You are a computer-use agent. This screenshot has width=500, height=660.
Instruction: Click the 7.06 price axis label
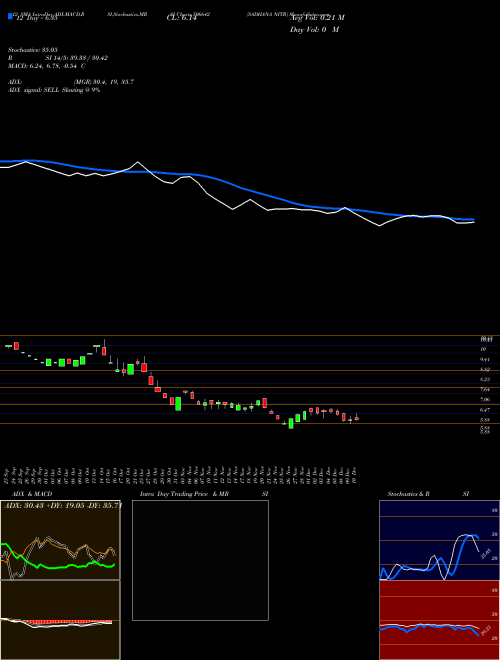tap(485, 399)
